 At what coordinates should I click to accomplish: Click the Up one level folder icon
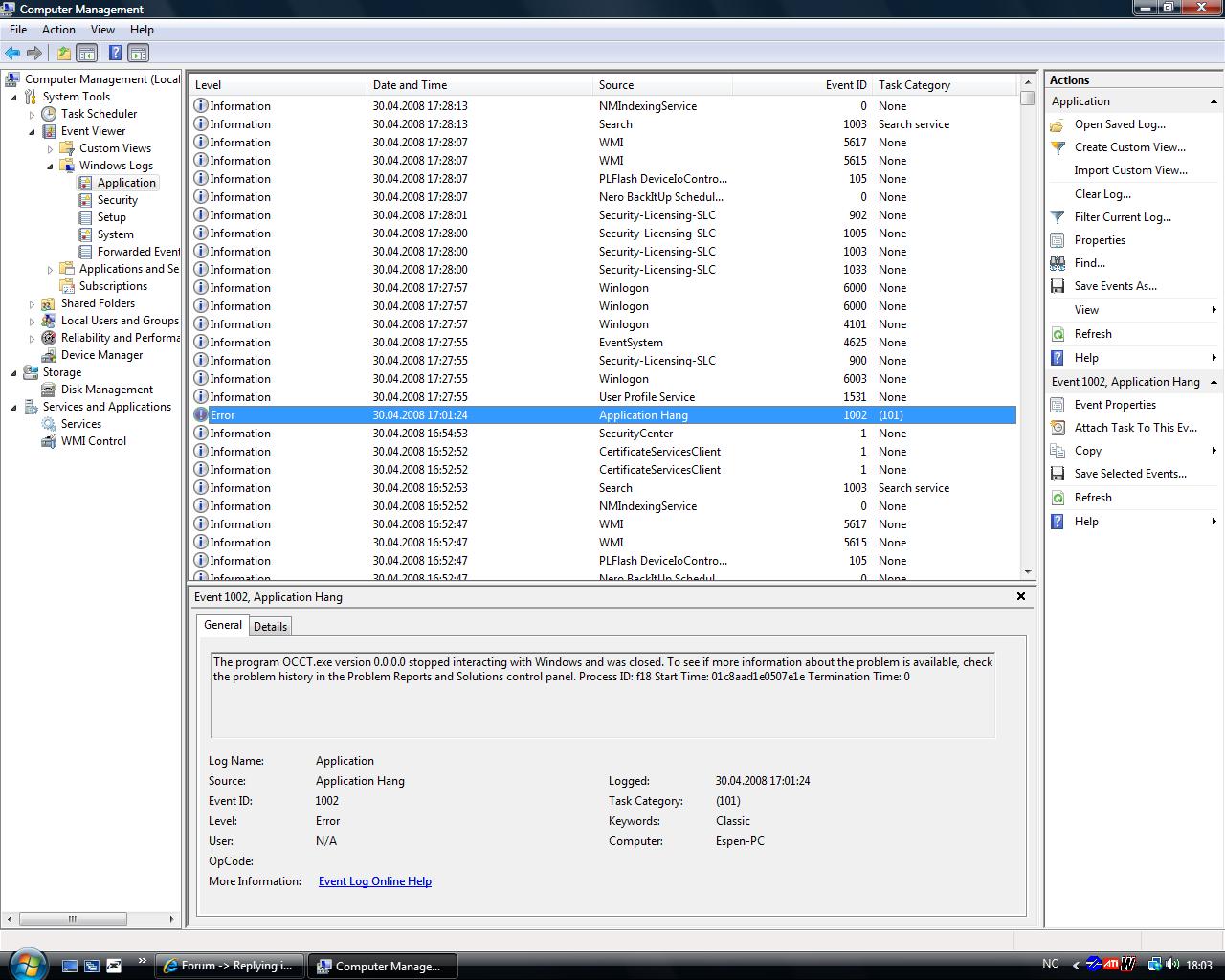[x=63, y=54]
